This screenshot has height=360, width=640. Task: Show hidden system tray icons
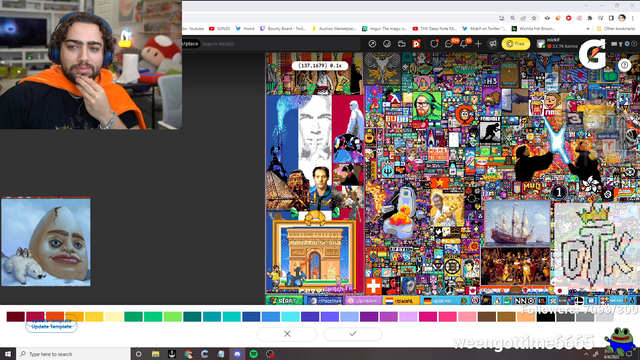coord(586,354)
